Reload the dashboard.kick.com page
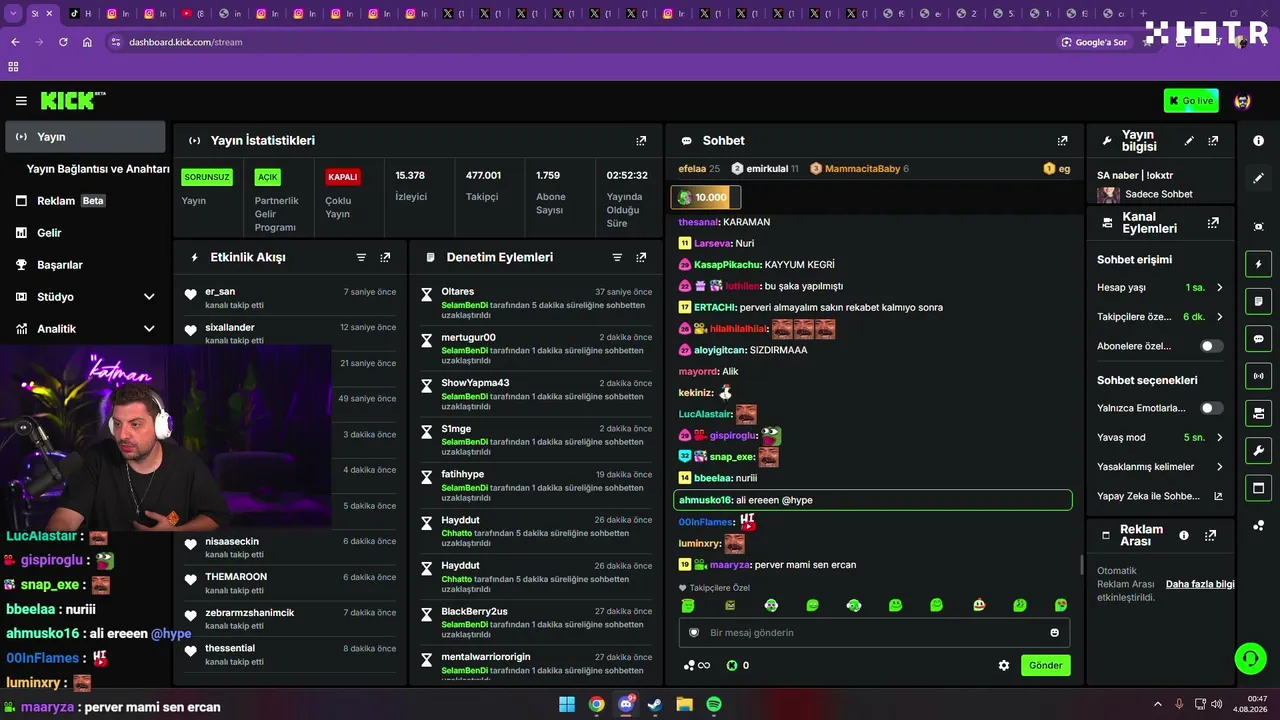Screen dimensions: 1280x720 63,42
